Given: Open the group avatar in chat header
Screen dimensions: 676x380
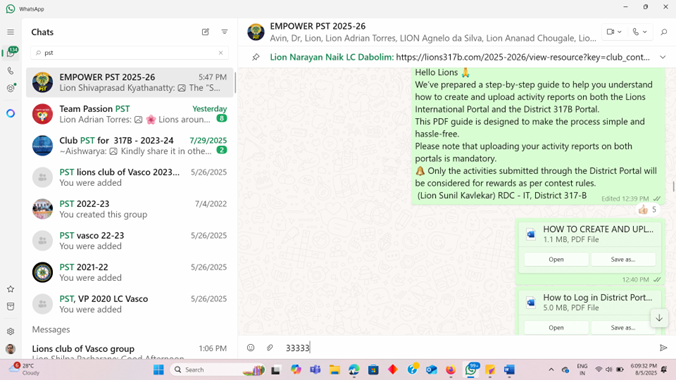Looking at the screenshot, I should [x=256, y=32].
